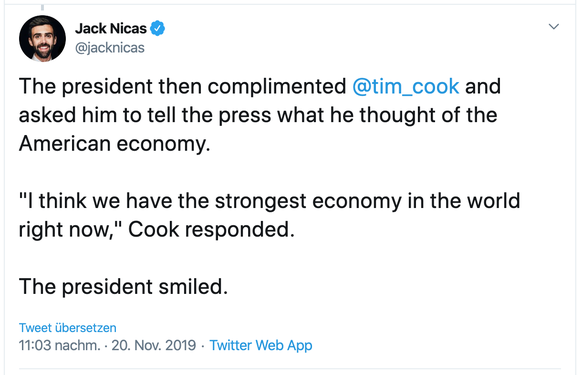Viewport: 582px width, 375px height.
Task: Click Tweet übersetzen to translate
Action: point(68,328)
